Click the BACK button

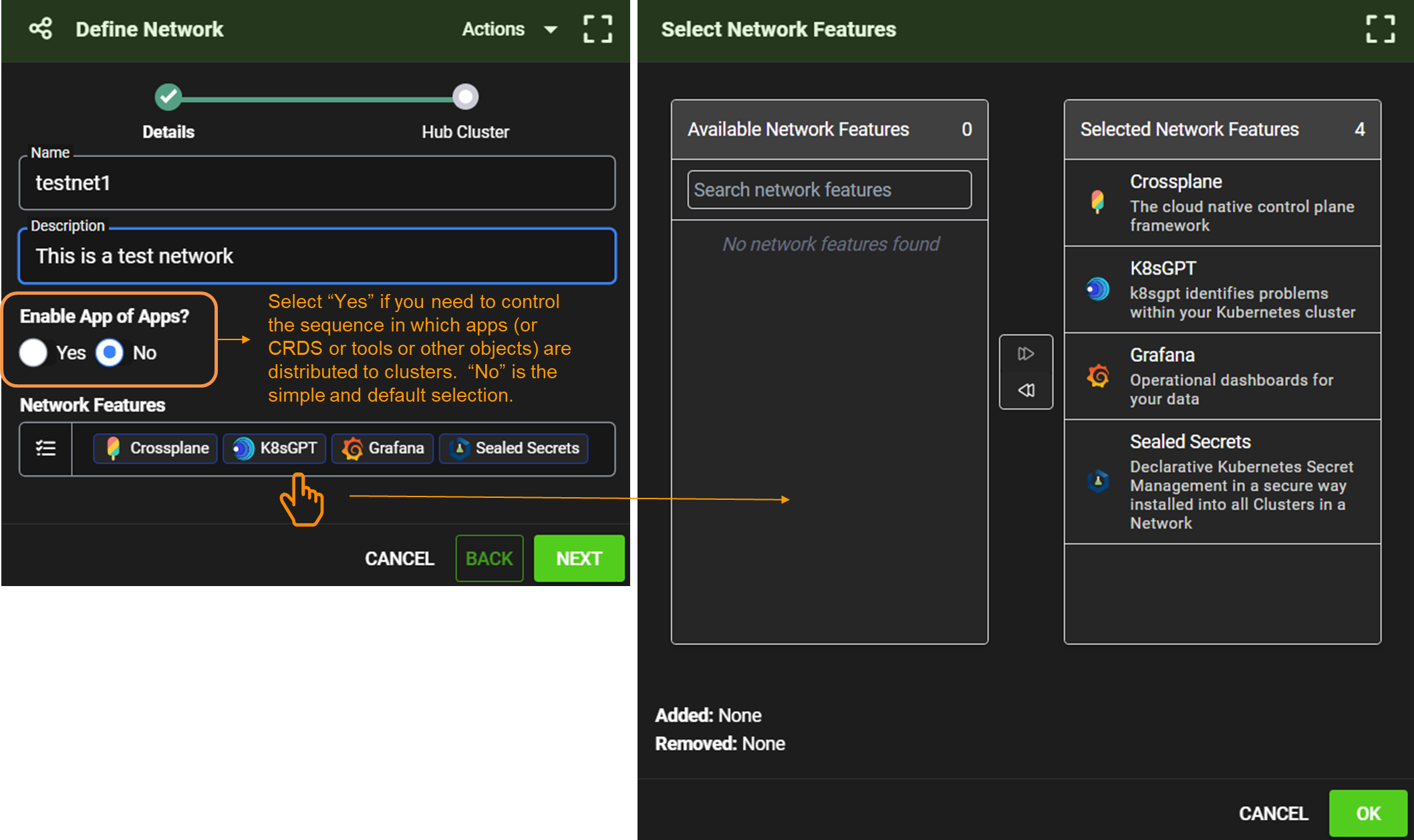click(x=489, y=559)
